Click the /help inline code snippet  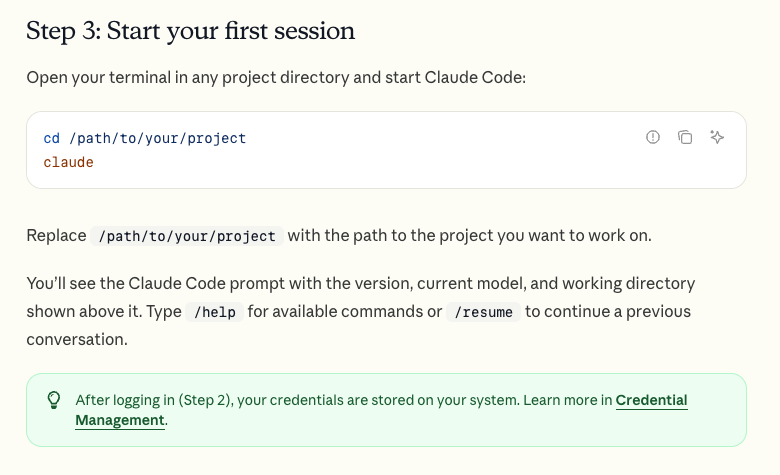click(x=214, y=312)
